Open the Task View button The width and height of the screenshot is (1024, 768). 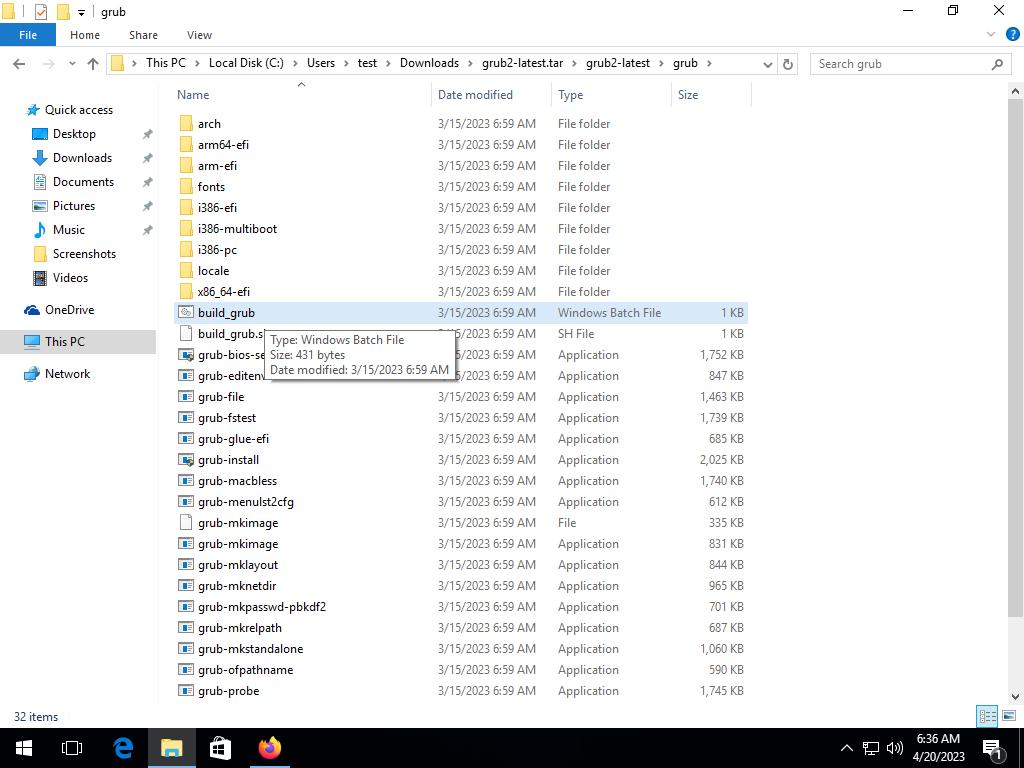click(x=72, y=748)
